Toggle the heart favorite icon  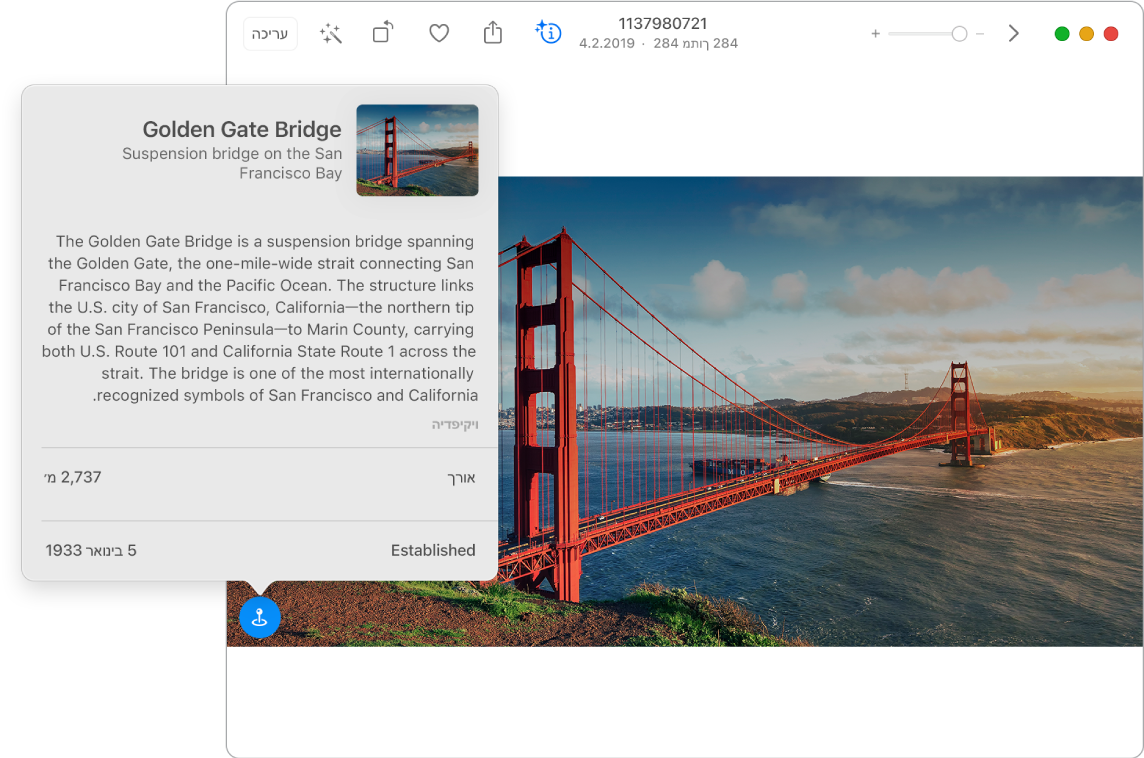(x=439, y=34)
